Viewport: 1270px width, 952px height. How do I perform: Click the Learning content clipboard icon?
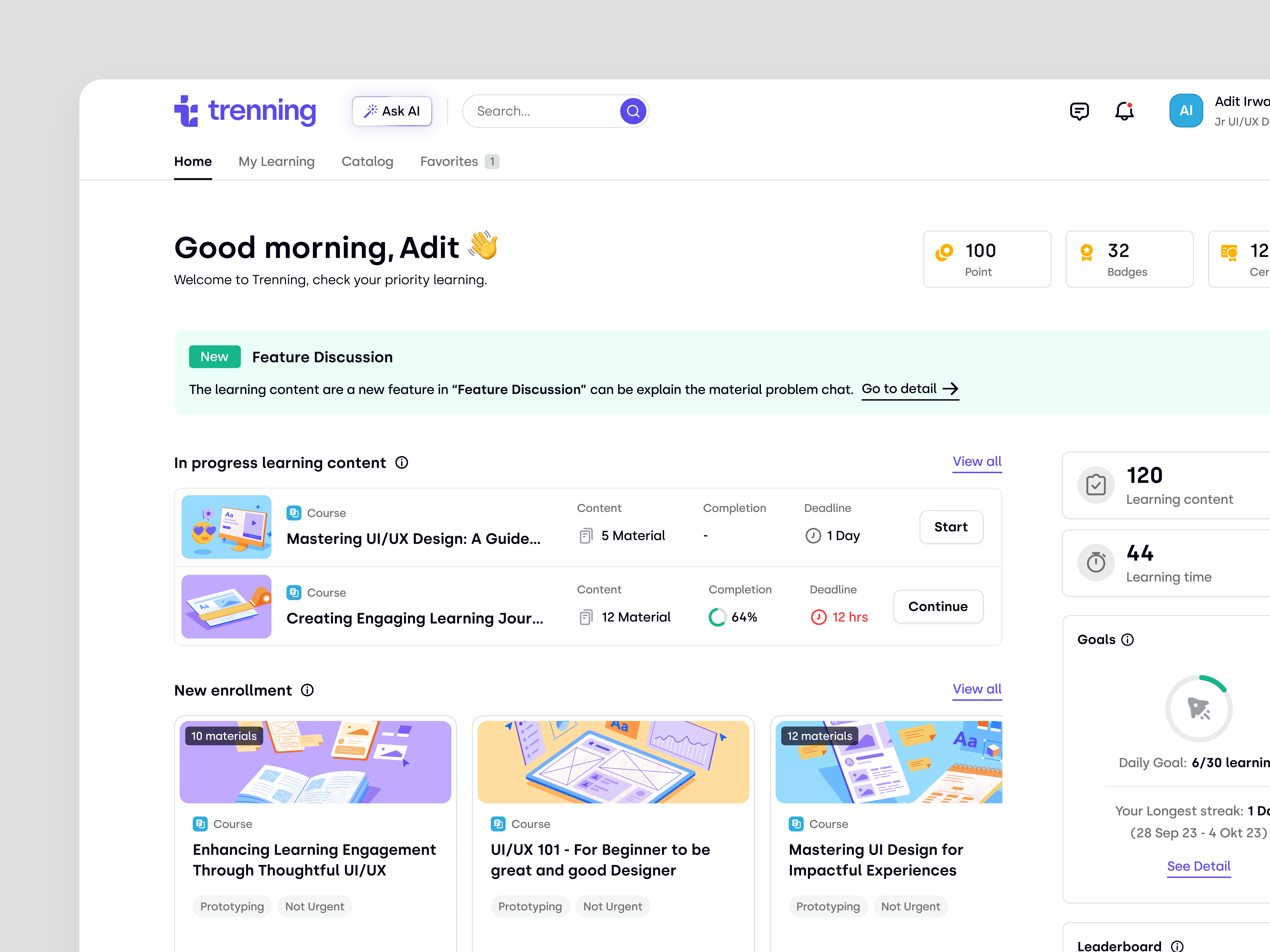pyautogui.click(x=1096, y=485)
